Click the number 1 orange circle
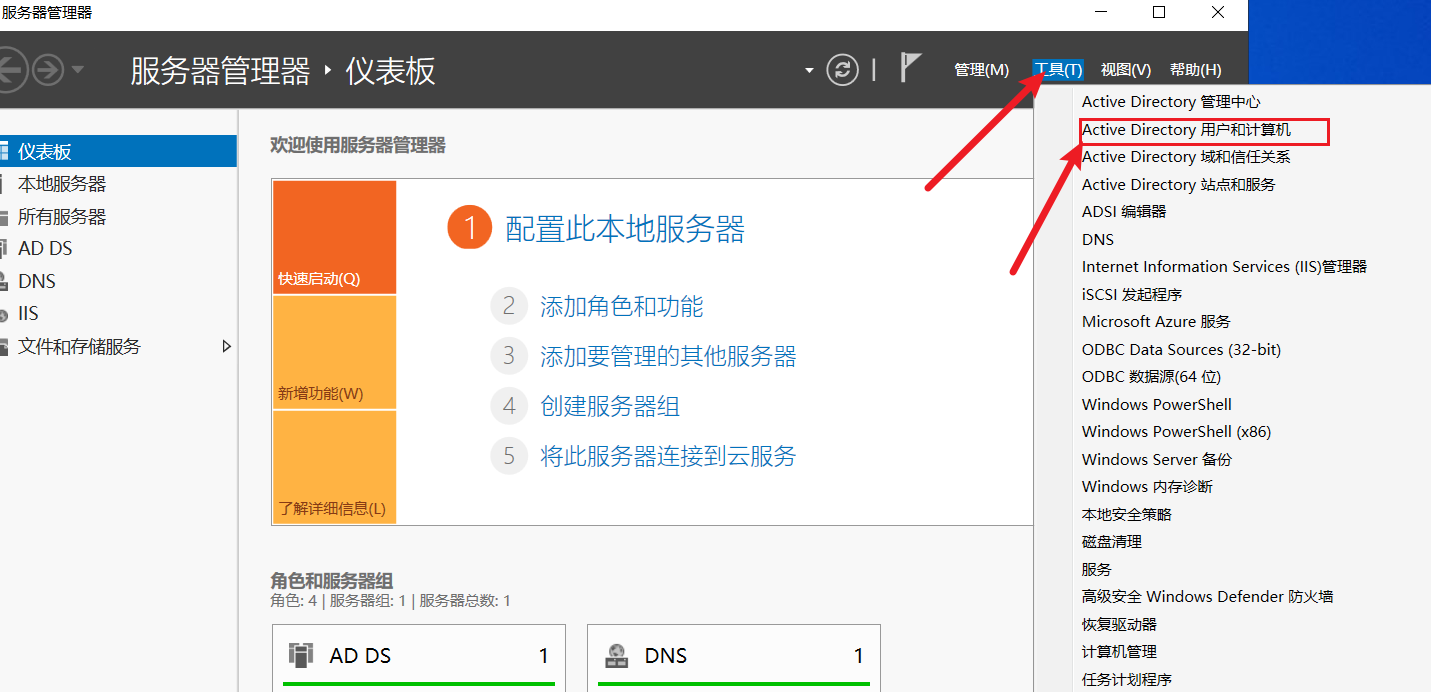The image size is (1431, 692). click(x=469, y=229)
